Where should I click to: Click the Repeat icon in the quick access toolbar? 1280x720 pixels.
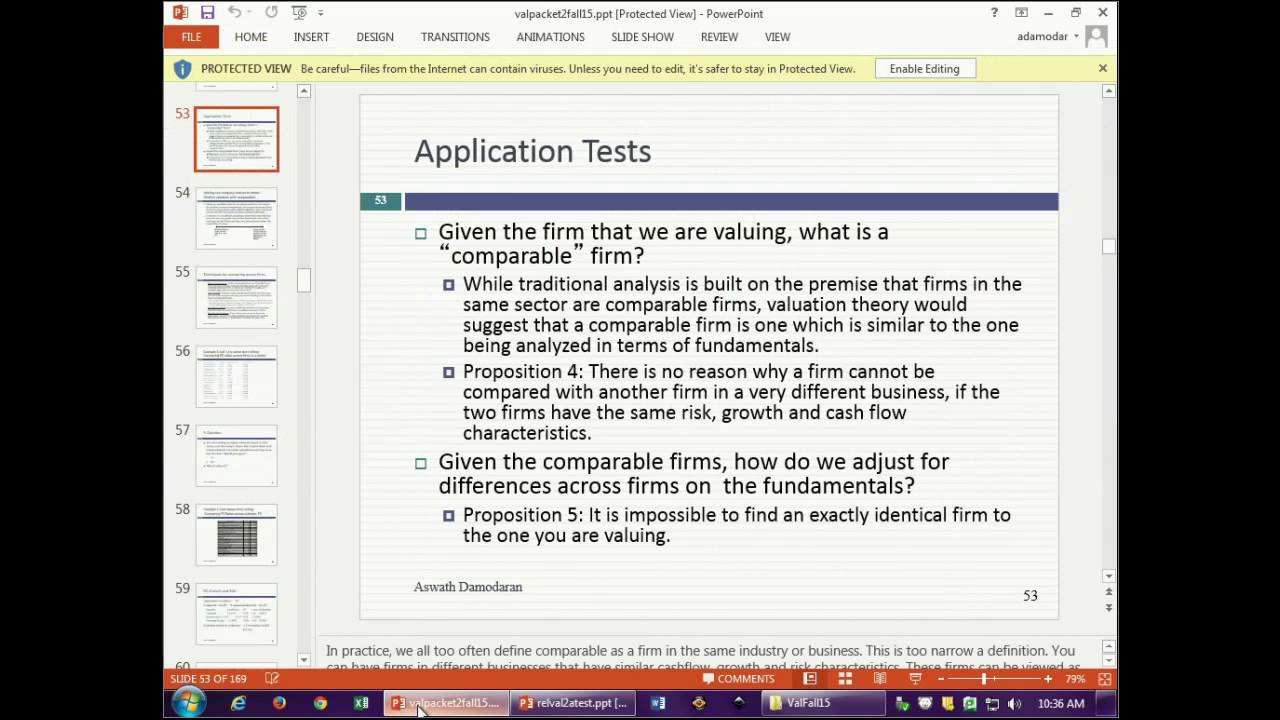click(x=271, y=13)
